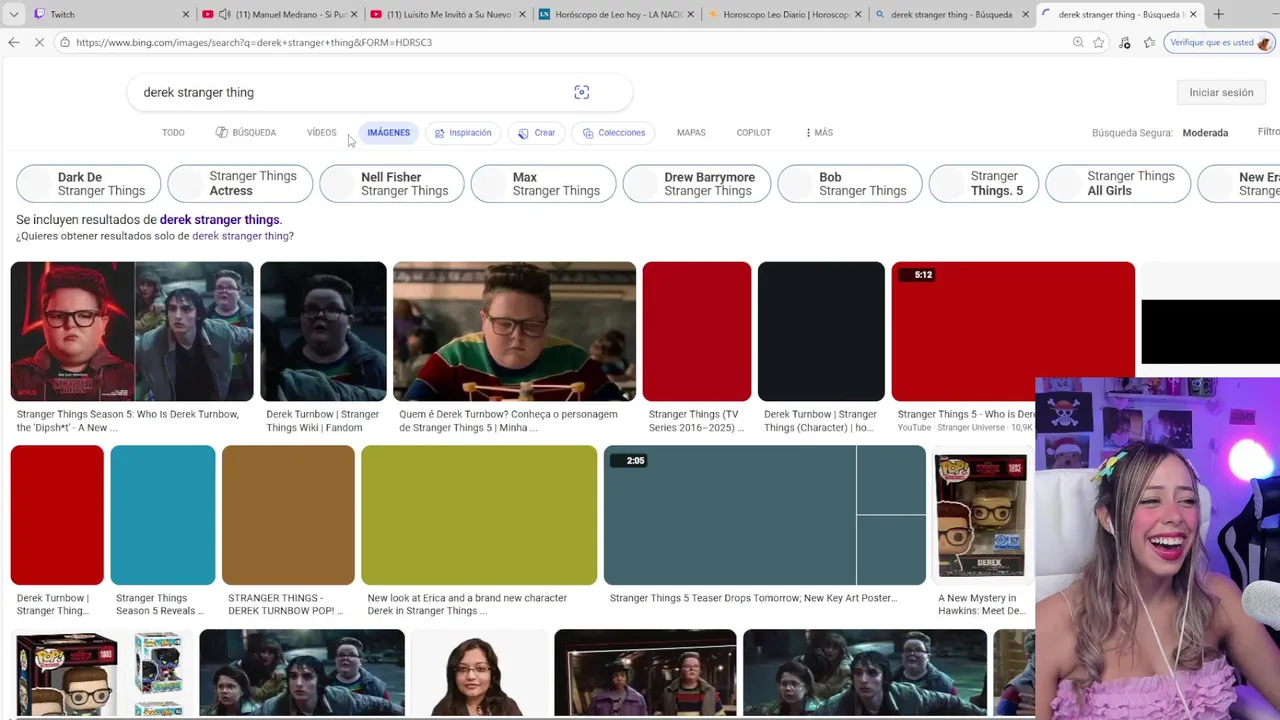Open the Crear pill

pyautogui.click(x=536, y=132)
